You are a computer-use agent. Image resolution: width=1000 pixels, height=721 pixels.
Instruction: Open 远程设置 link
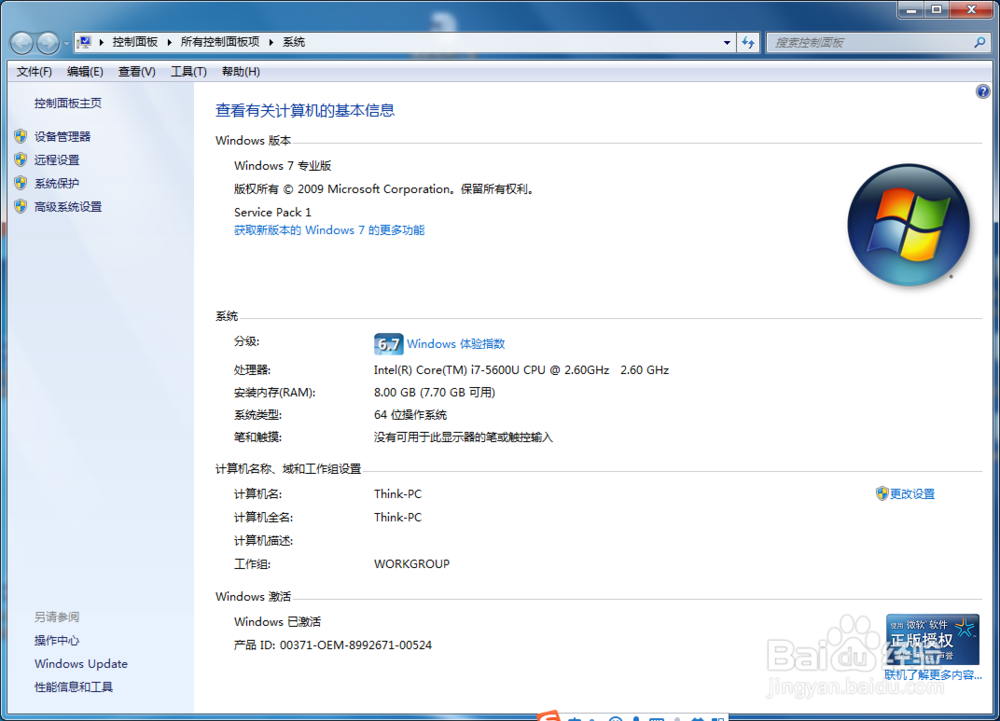pos(57,160)
